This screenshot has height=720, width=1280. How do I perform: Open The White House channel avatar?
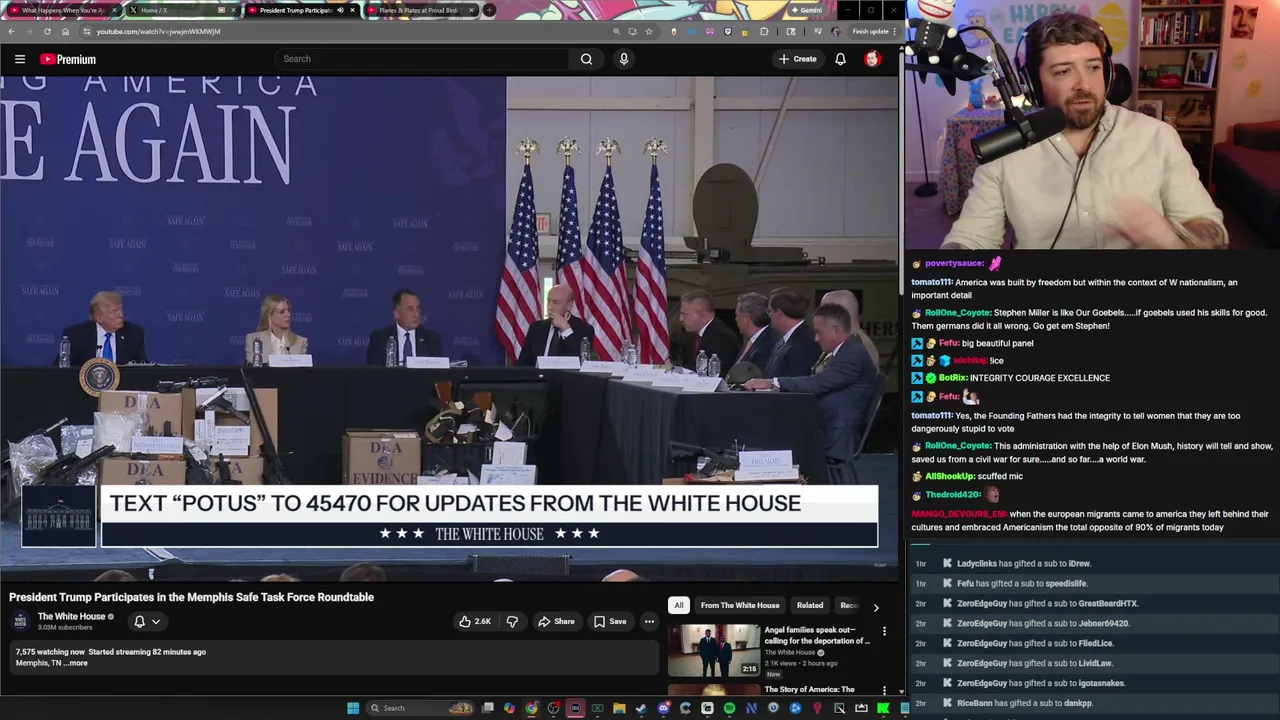20,621
